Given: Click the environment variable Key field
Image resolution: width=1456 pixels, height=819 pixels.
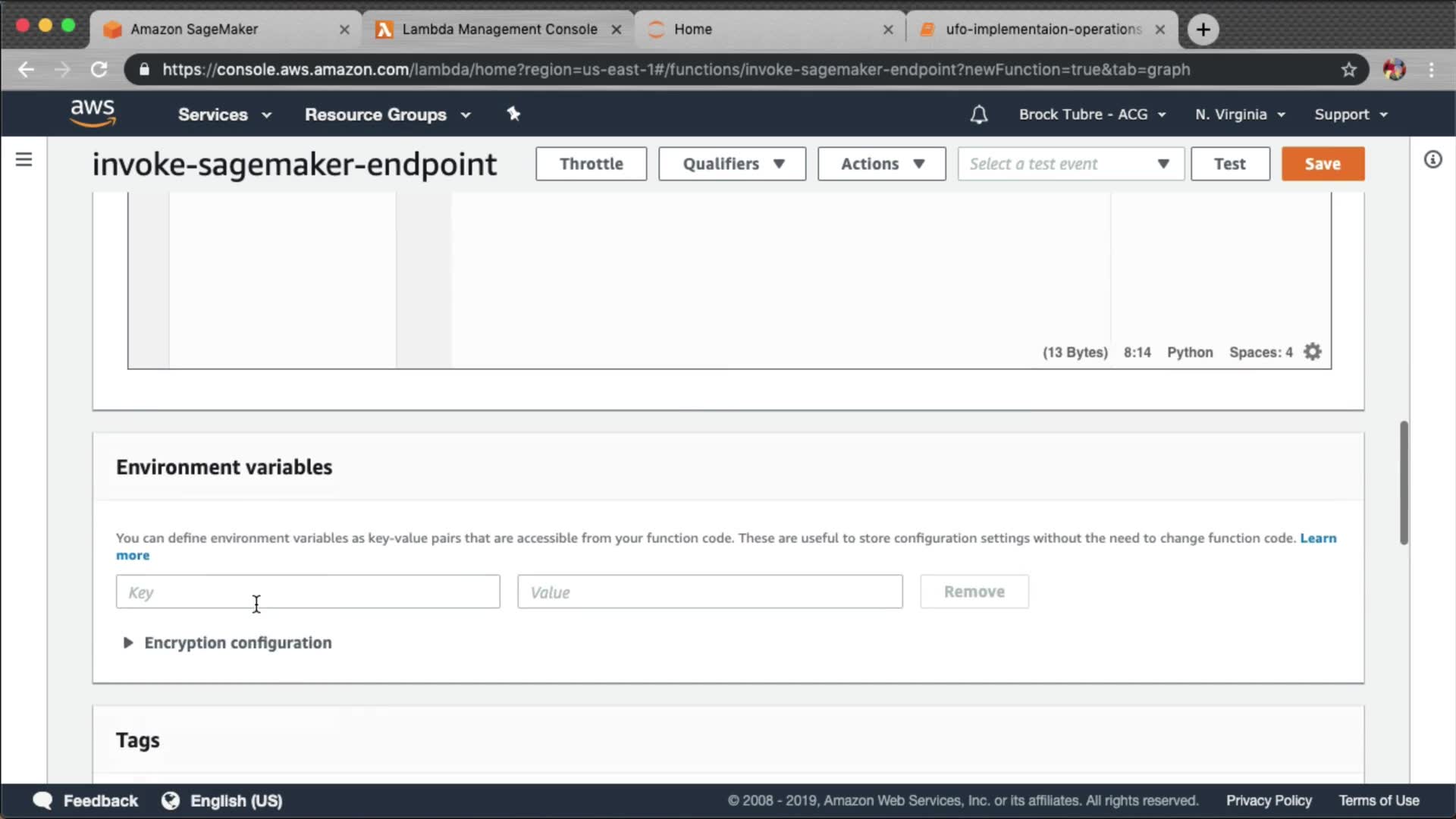Looking at the screenshot, I should click(307, 592).
